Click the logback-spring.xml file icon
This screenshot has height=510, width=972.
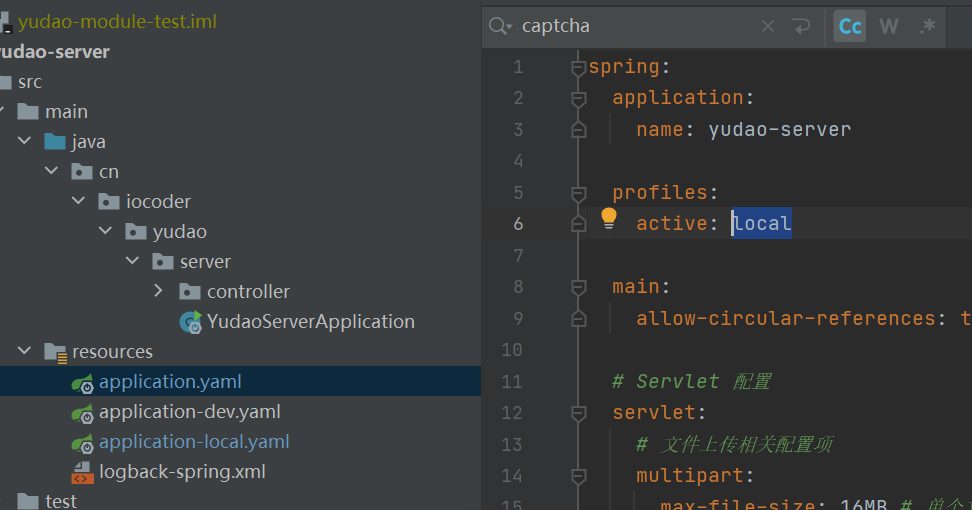(82, 472)
